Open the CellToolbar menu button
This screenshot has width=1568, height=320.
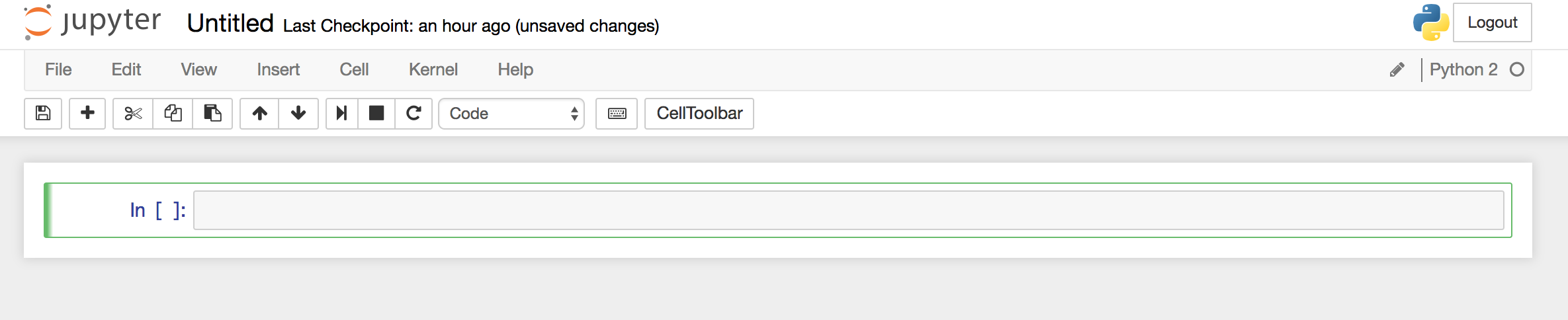(699, 114)
